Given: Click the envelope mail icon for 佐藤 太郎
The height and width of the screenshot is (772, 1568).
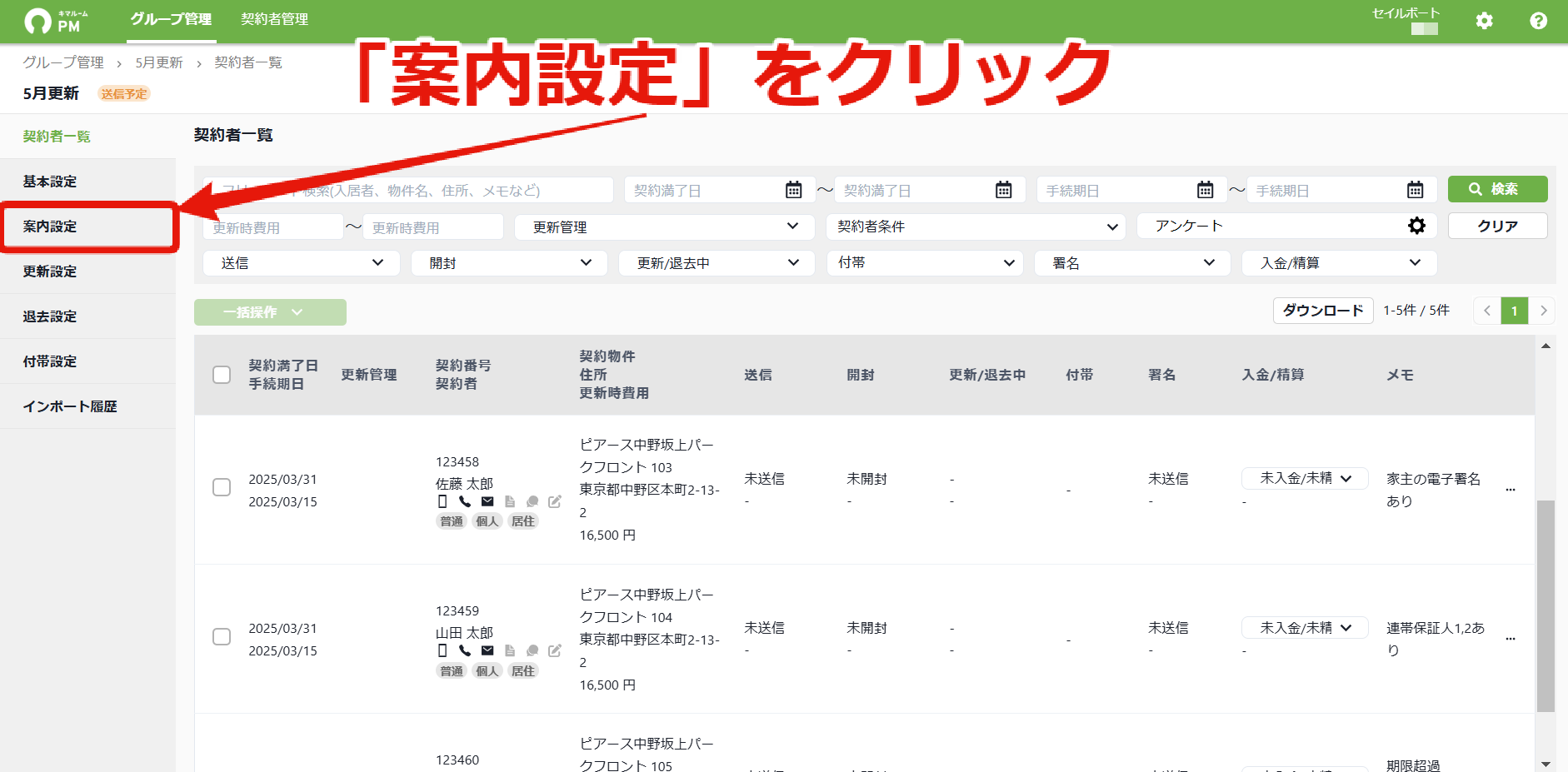Looking at the screenshot, I should tap(487, 501).
